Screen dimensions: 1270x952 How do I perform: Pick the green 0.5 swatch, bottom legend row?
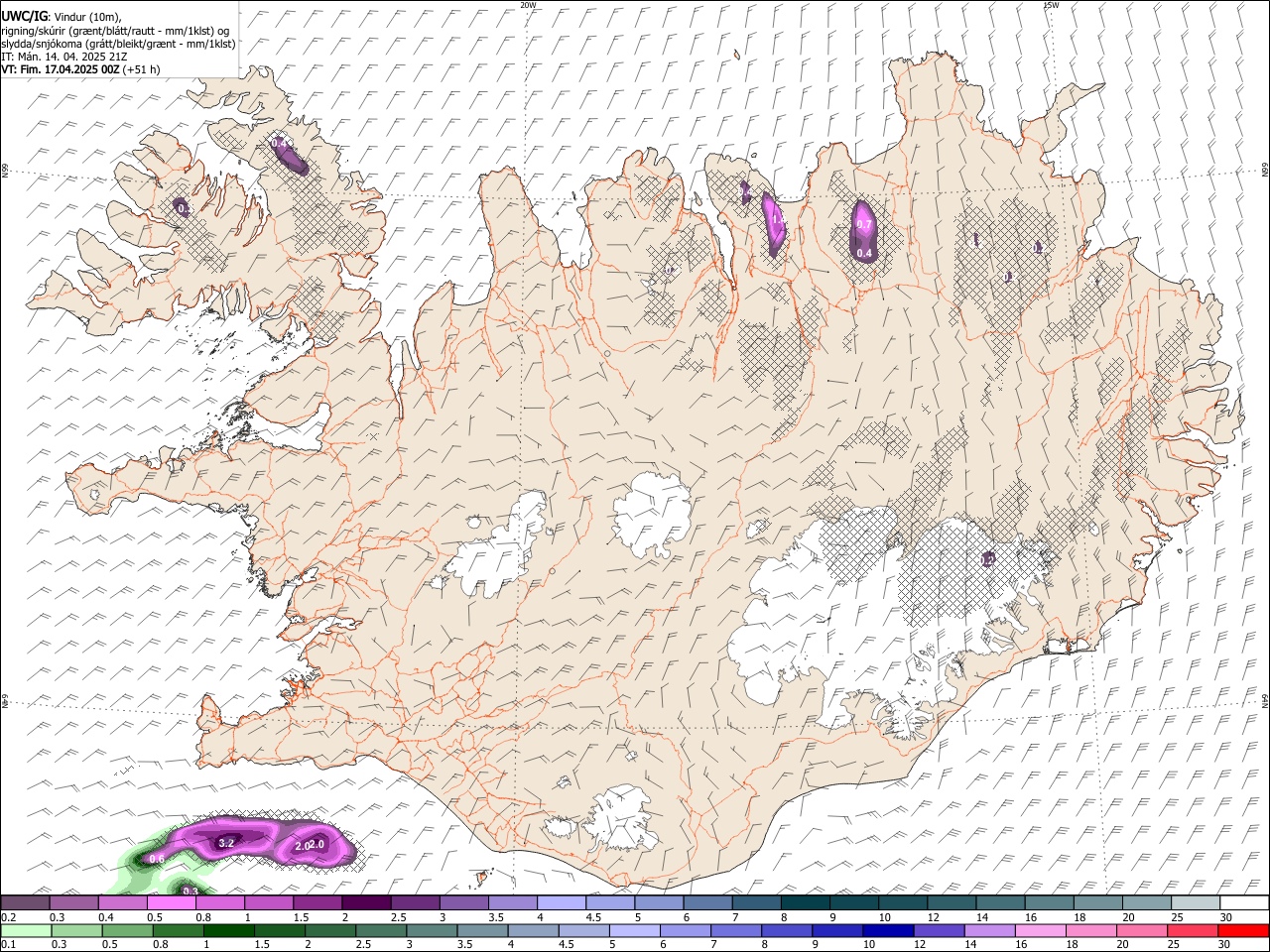[x=127, y=930]
